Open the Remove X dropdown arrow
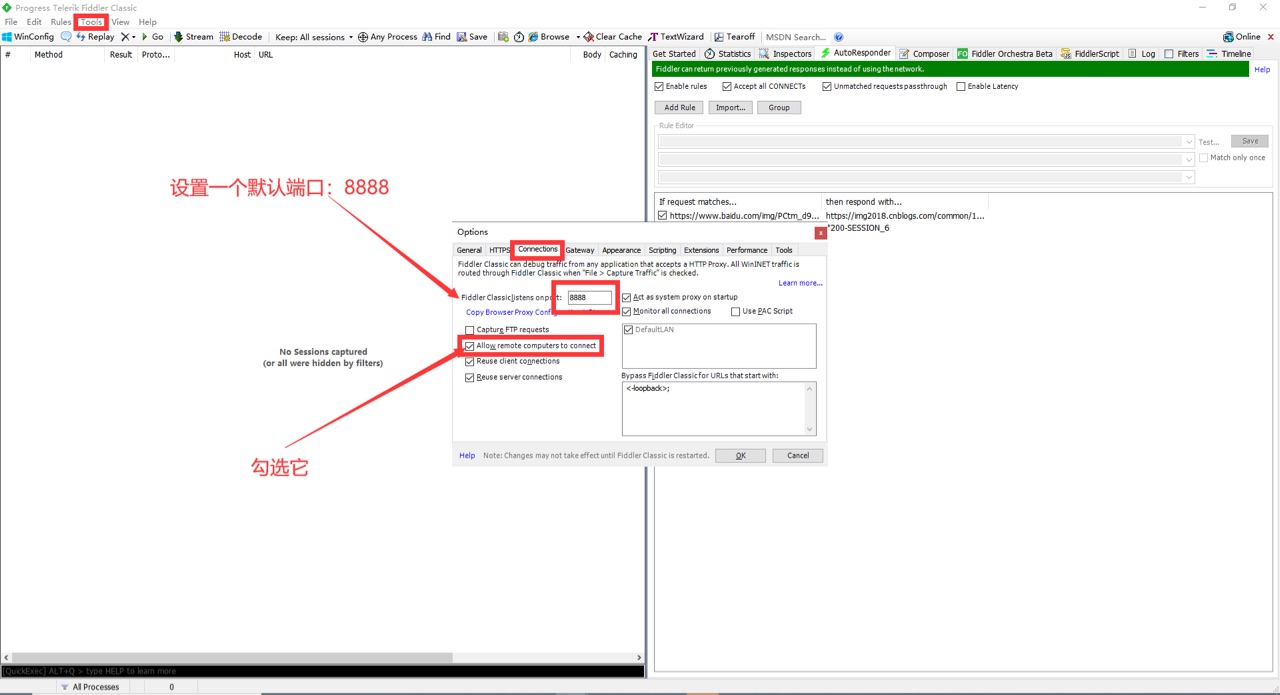 pos(134,37)
